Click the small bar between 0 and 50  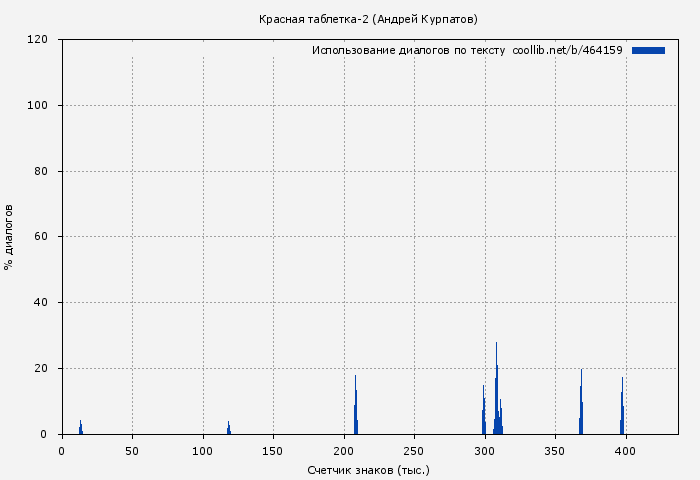click(81, 428)
